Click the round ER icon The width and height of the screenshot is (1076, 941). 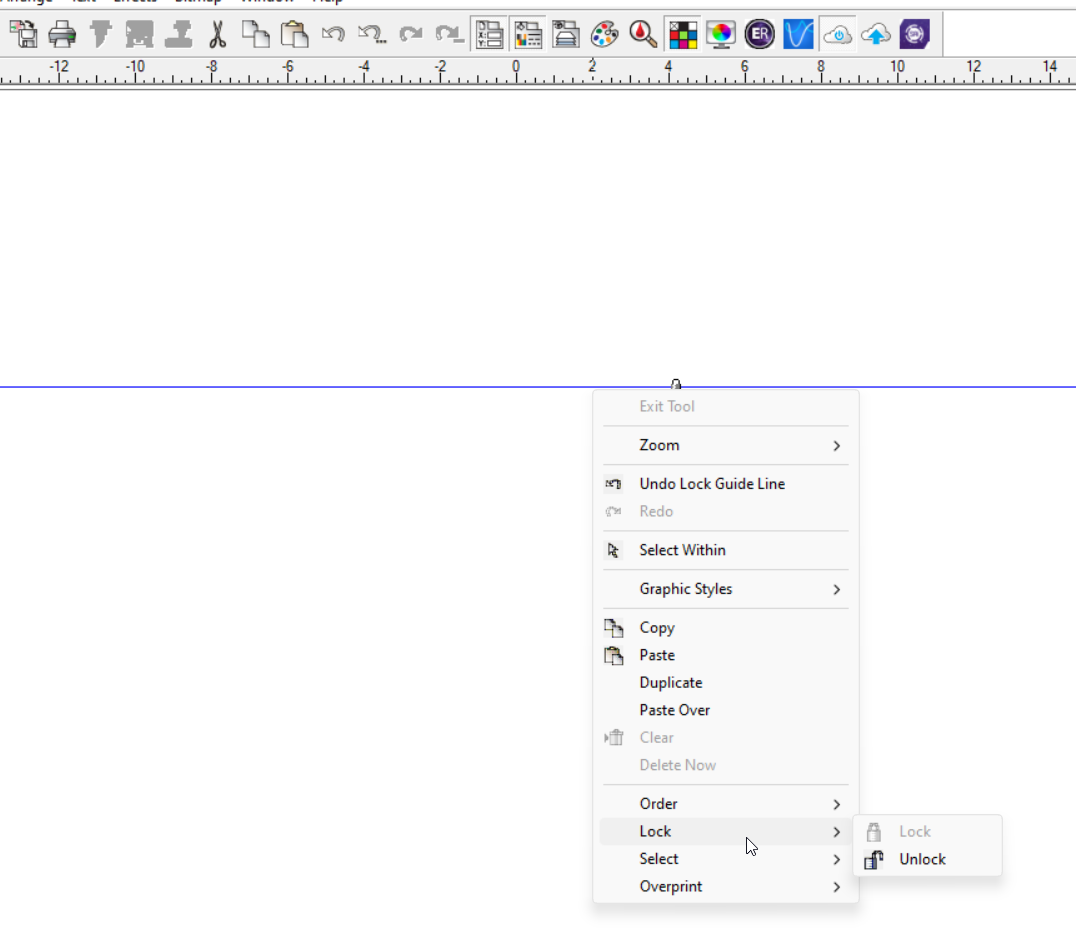[x=760, y=34]
